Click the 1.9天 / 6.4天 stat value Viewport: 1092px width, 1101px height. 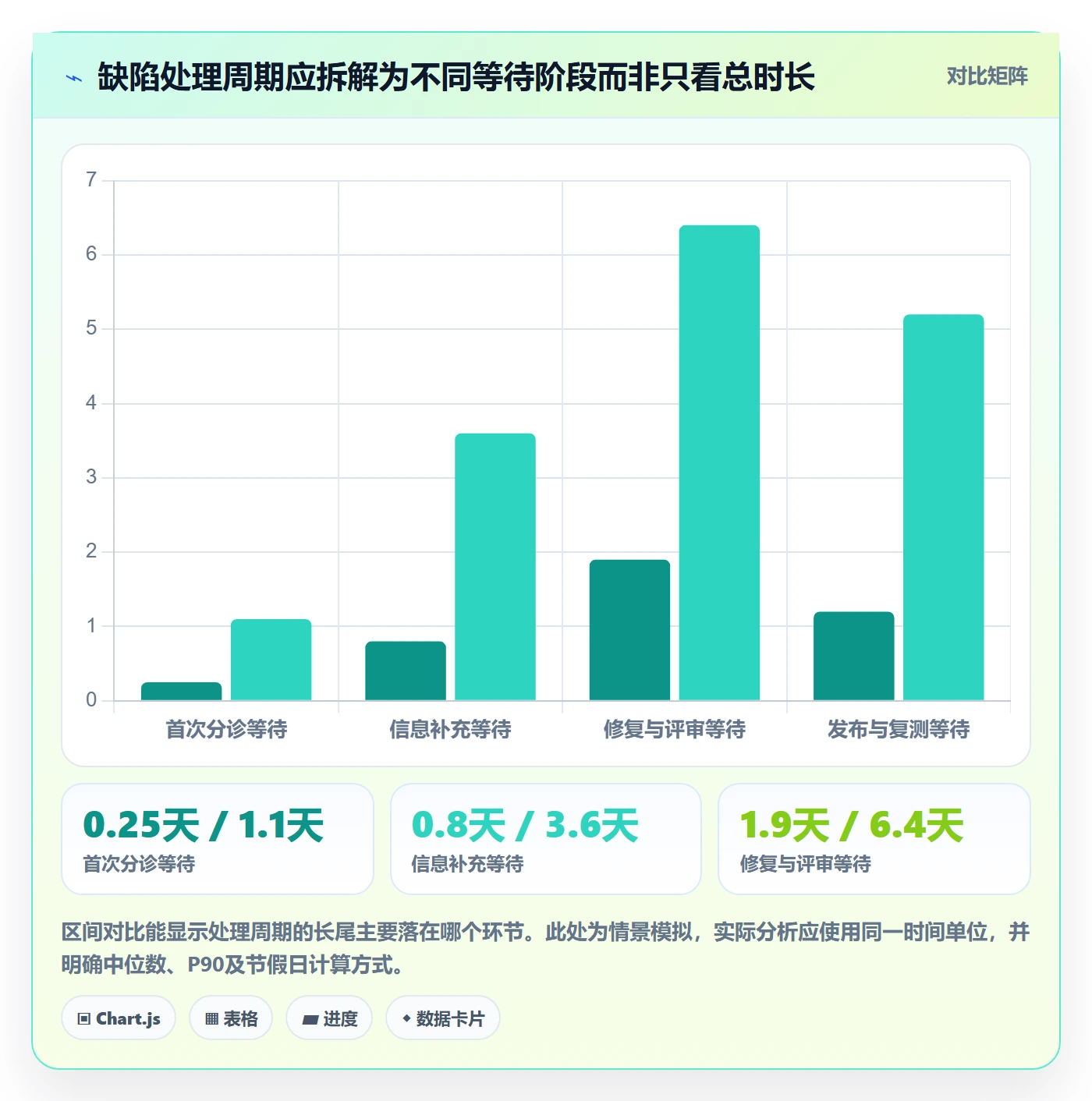pos(852,825)
